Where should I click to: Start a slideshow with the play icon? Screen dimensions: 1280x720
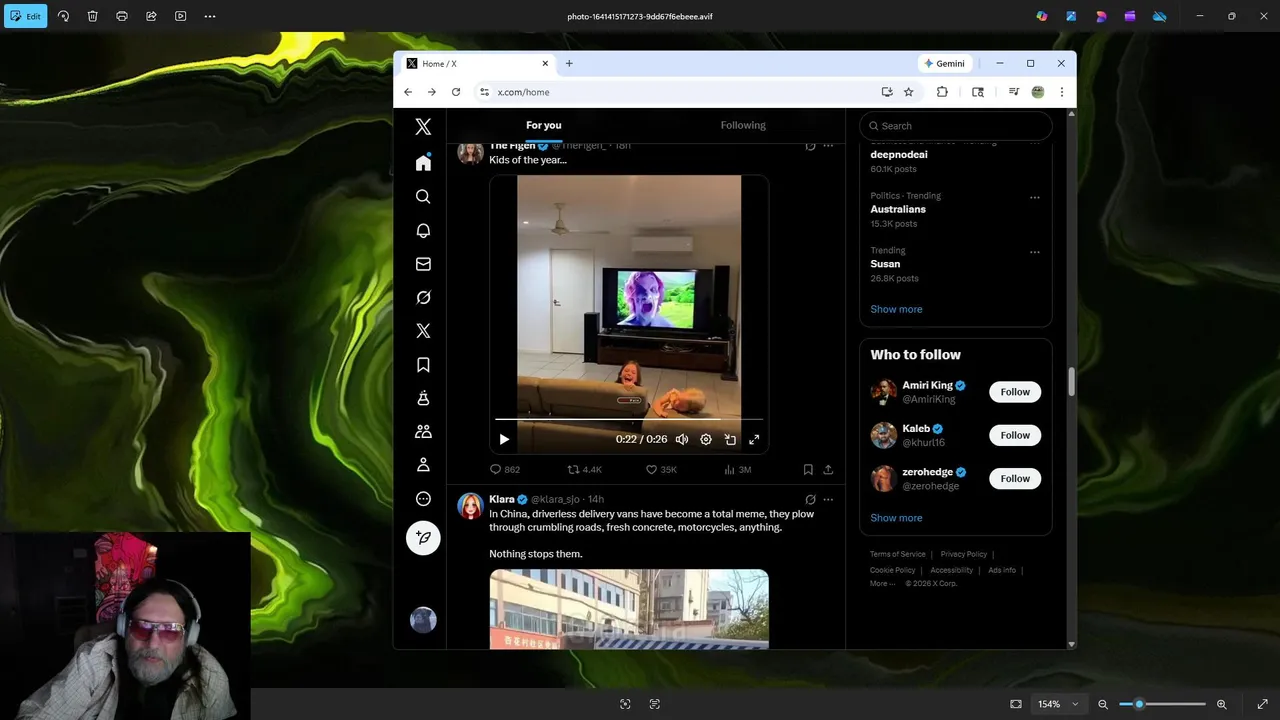point(180,16)
